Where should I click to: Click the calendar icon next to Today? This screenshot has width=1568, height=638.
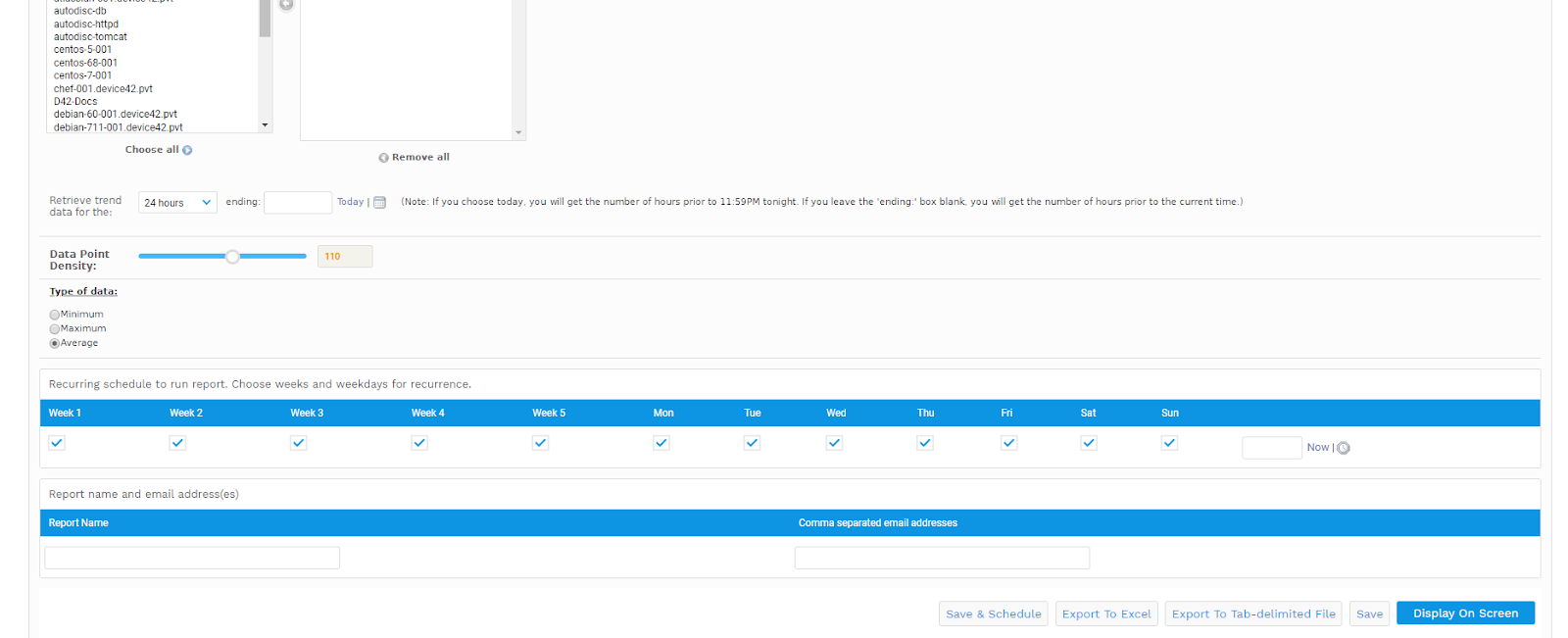pos(380,203)
